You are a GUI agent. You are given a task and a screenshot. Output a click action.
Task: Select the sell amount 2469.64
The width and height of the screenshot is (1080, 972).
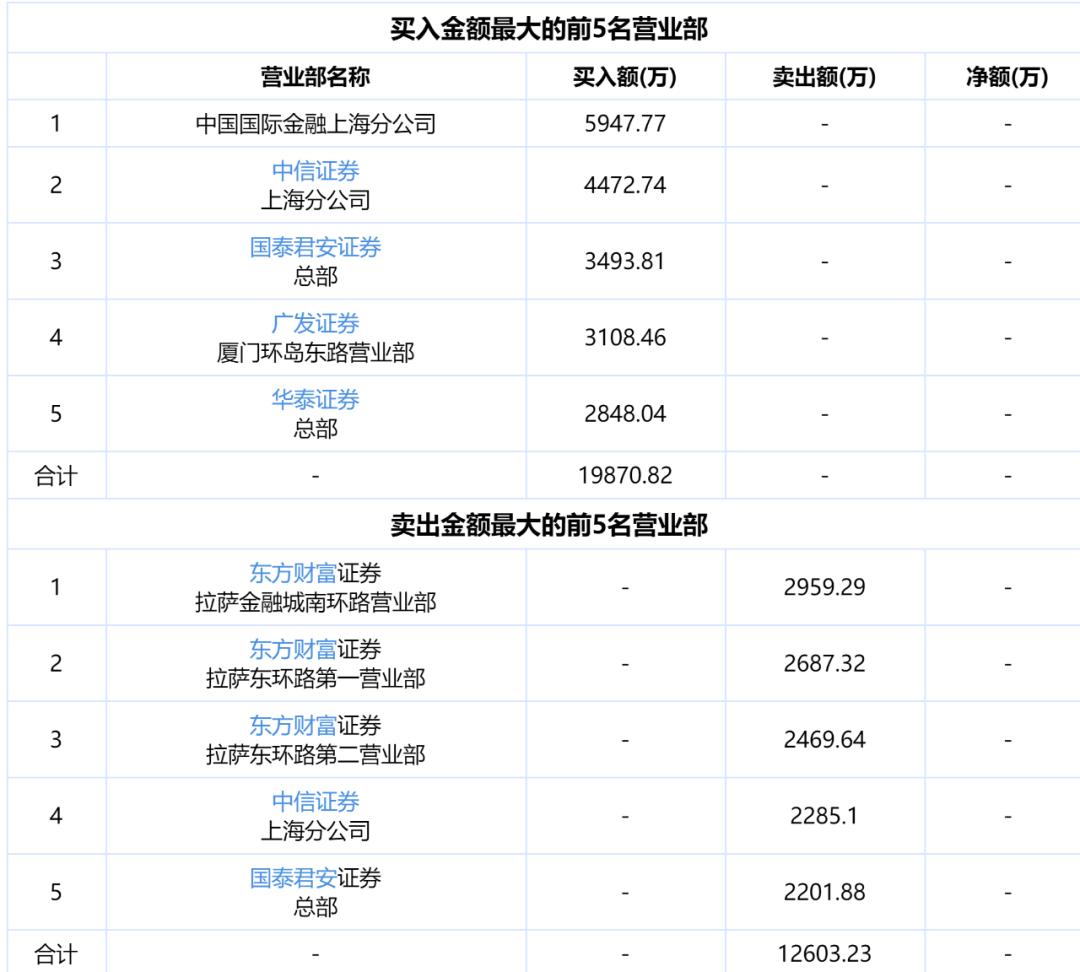[x=824, y=740]
